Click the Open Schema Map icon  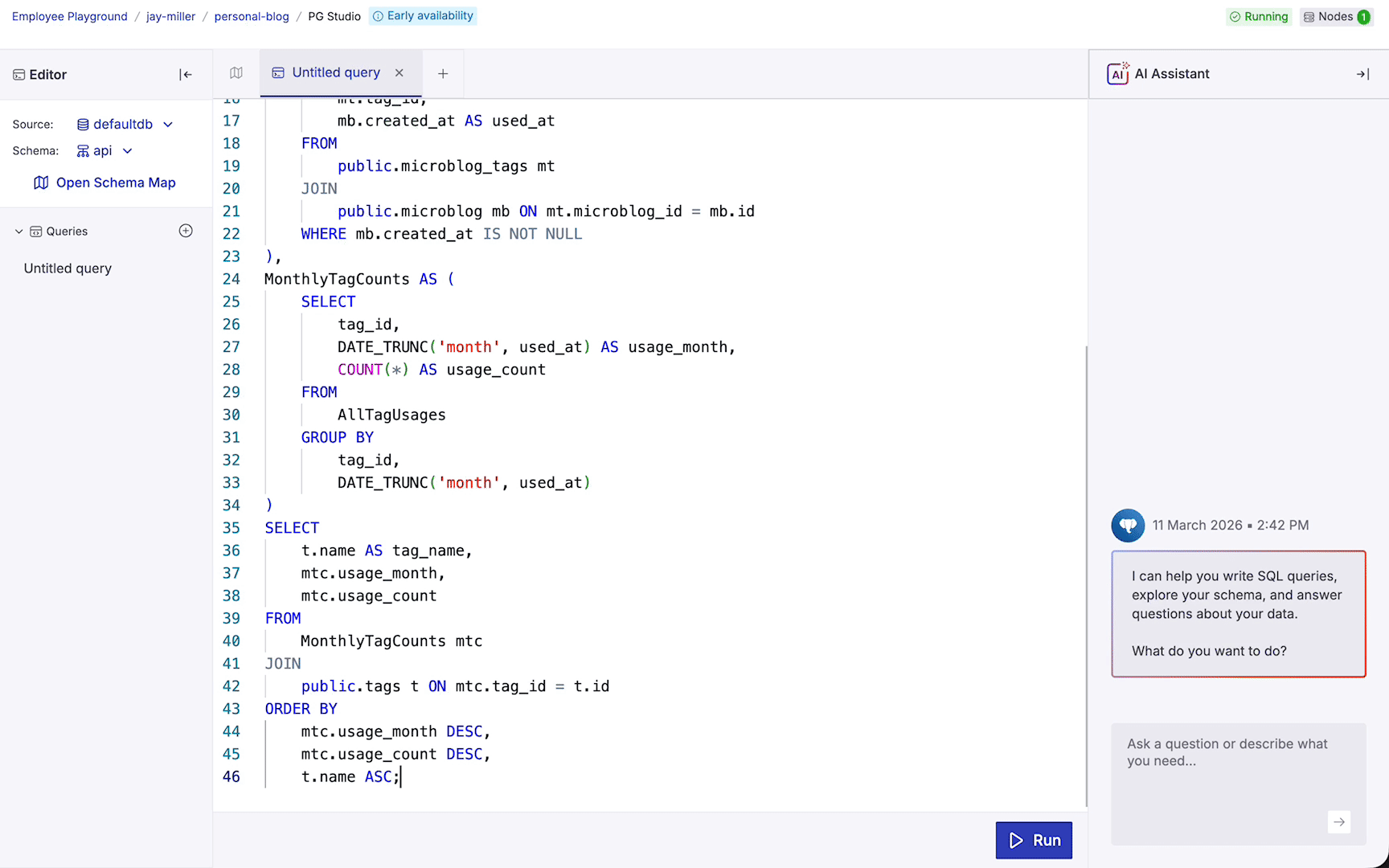coord(41,183)
